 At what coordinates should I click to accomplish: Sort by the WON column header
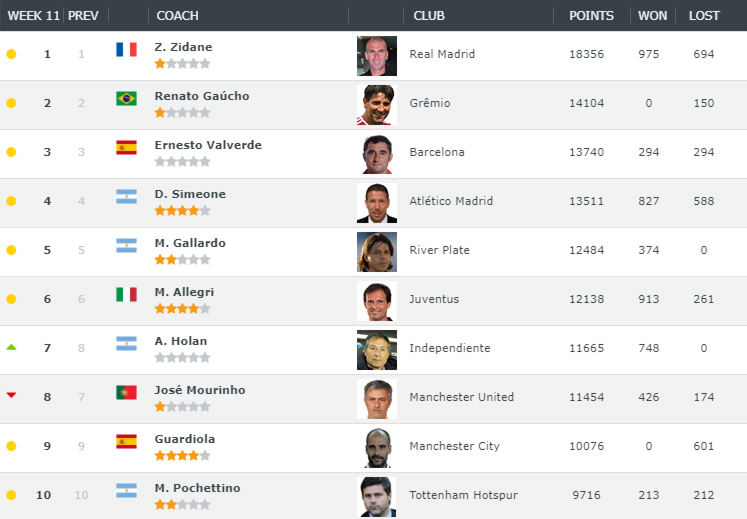point(652,16)
